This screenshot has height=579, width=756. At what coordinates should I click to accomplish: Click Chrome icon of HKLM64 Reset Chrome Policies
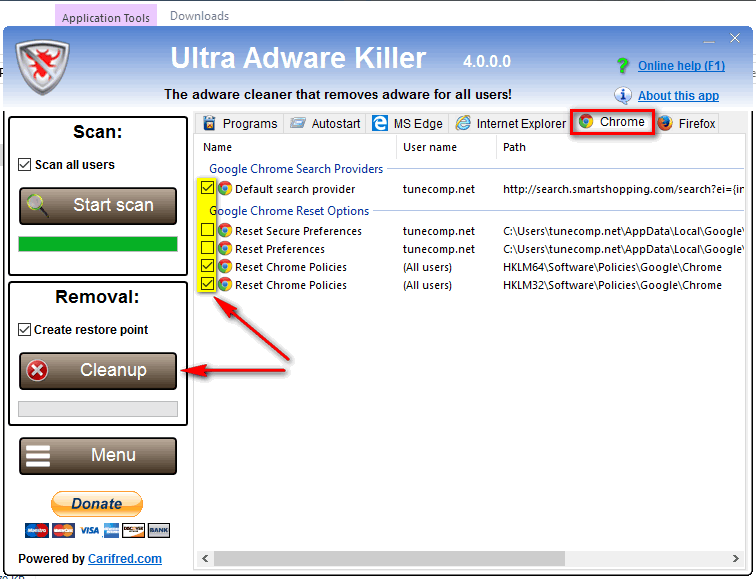pyautogui.click(x=225, y=267)
